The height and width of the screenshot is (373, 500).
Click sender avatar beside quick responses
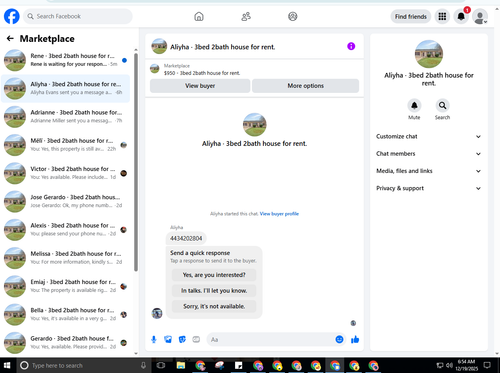tap(157, 313)
